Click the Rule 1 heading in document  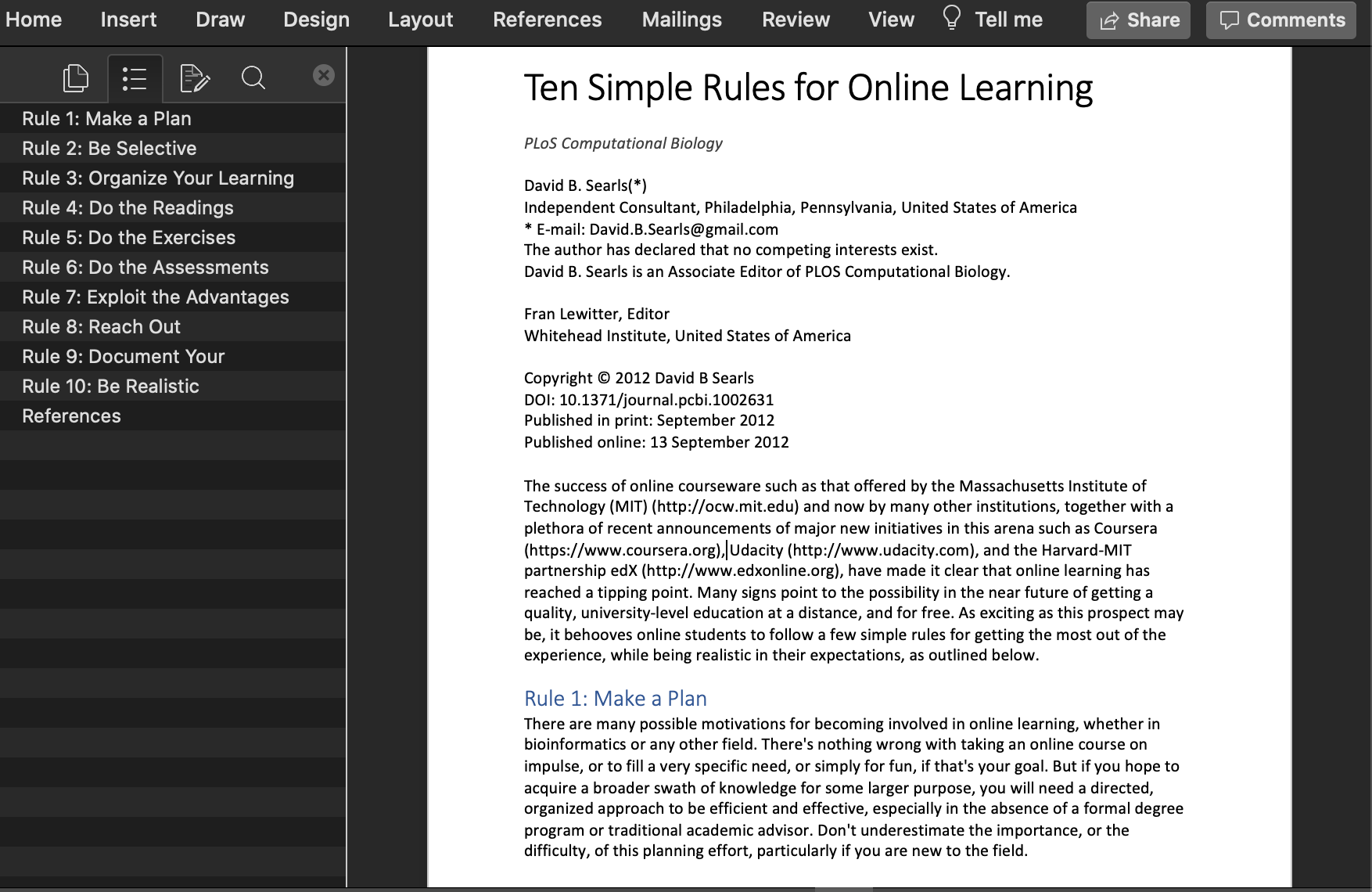[615, 698]
